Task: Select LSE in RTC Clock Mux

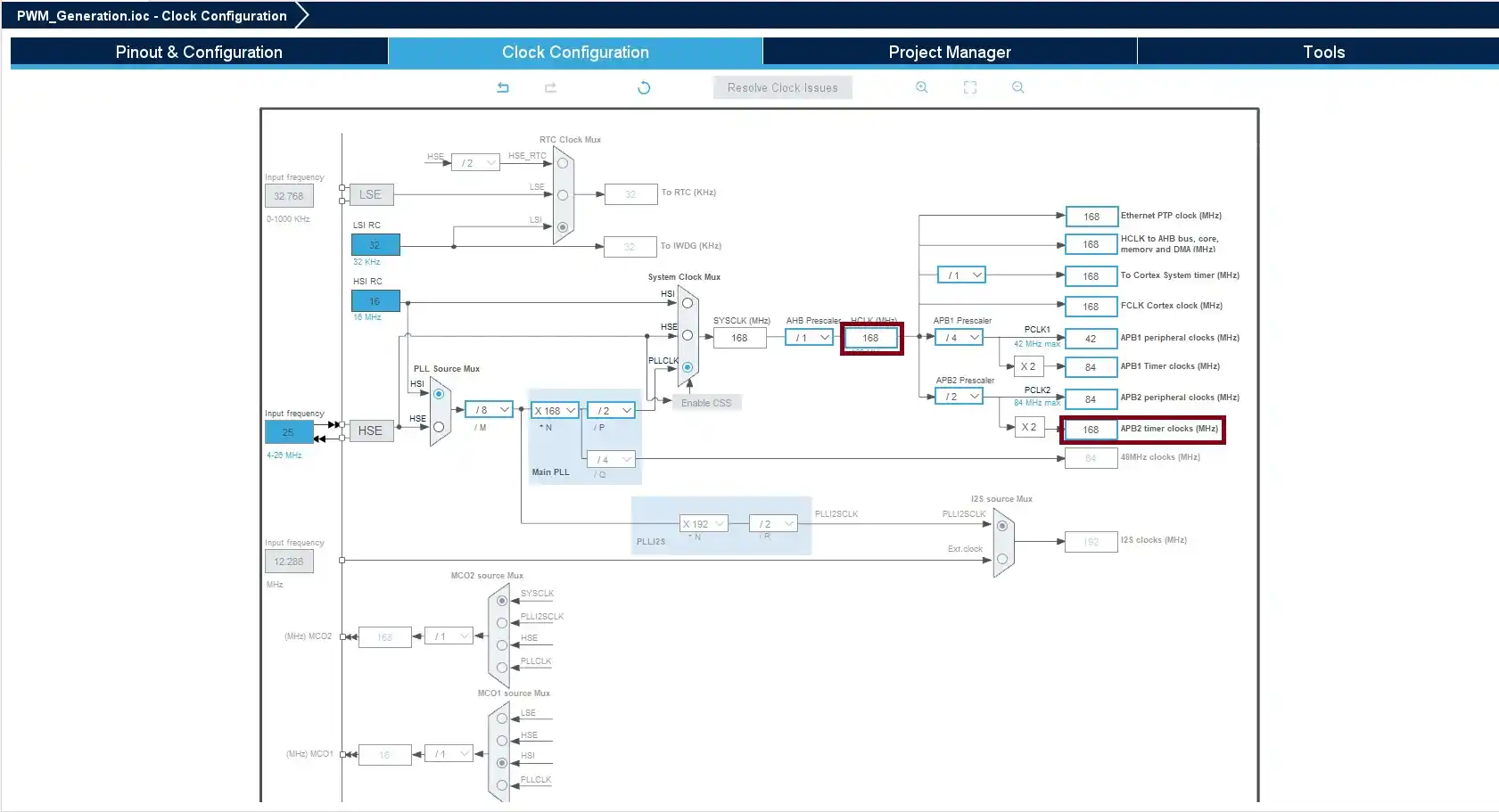Action: click(x=563, y=195)
